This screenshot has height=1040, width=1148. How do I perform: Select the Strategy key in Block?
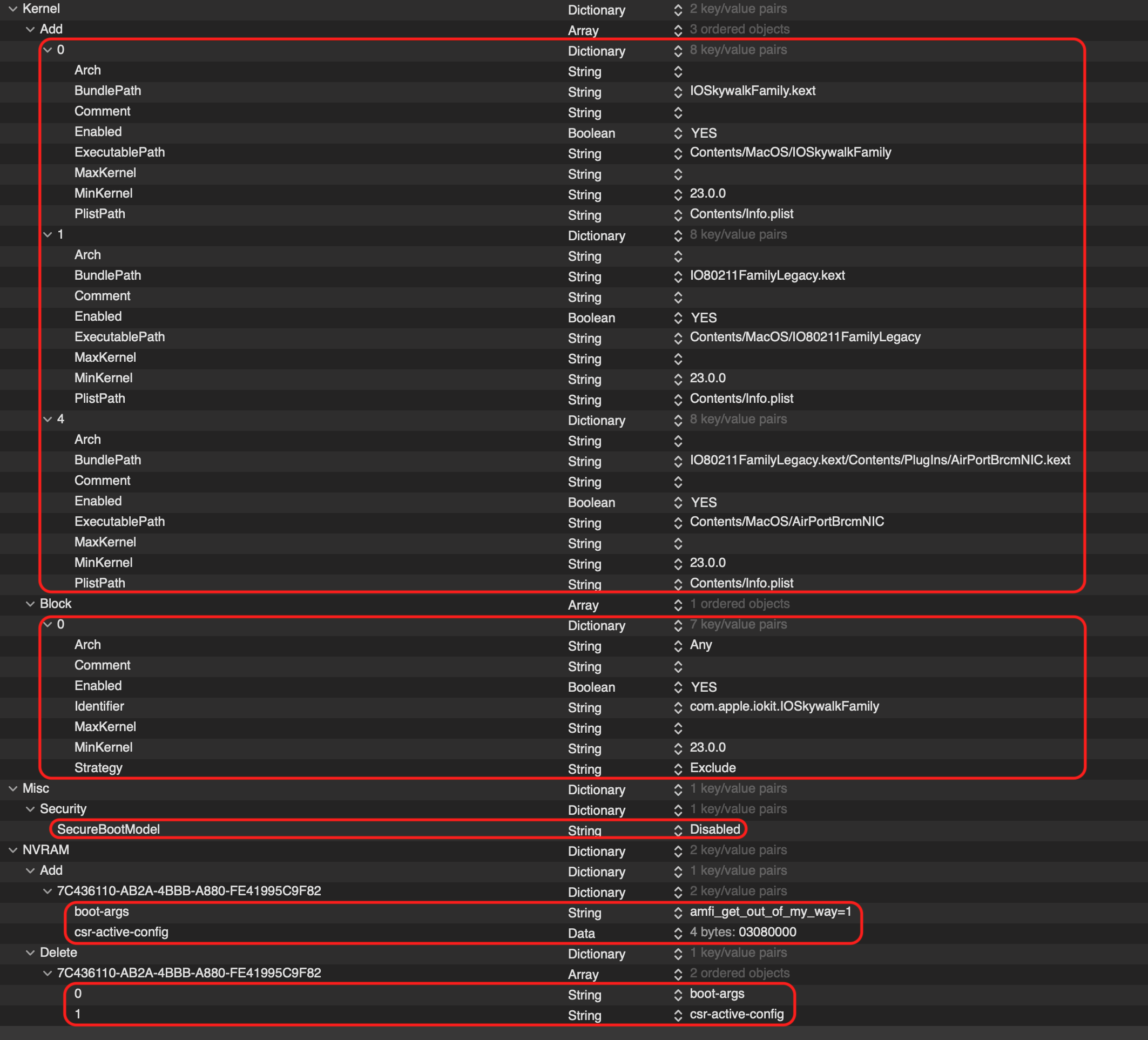click(x=98, y=768)
